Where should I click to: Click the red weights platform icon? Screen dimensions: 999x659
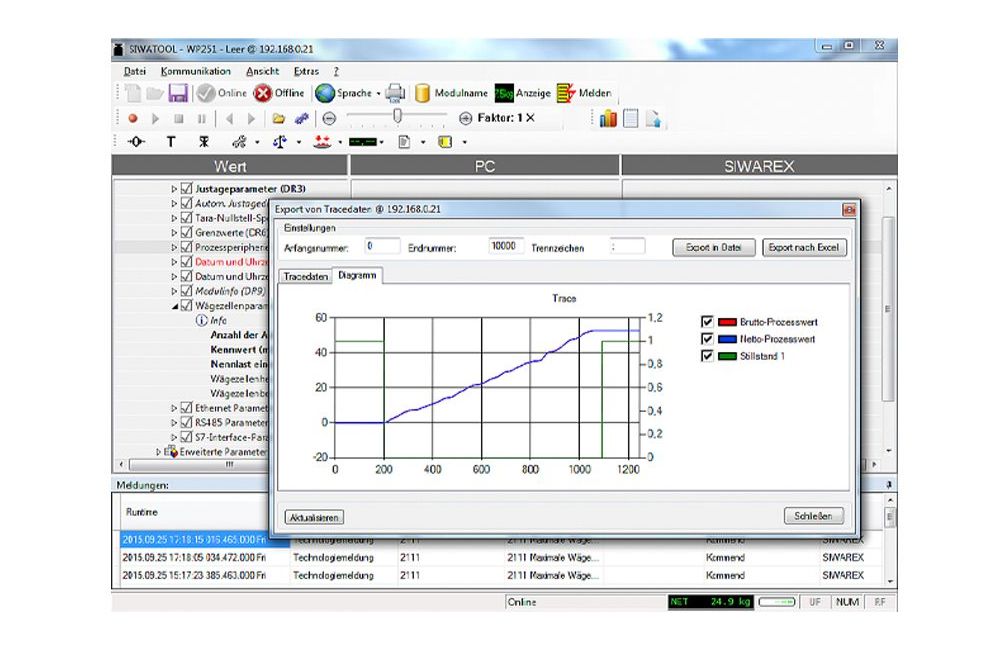point(322,141)
